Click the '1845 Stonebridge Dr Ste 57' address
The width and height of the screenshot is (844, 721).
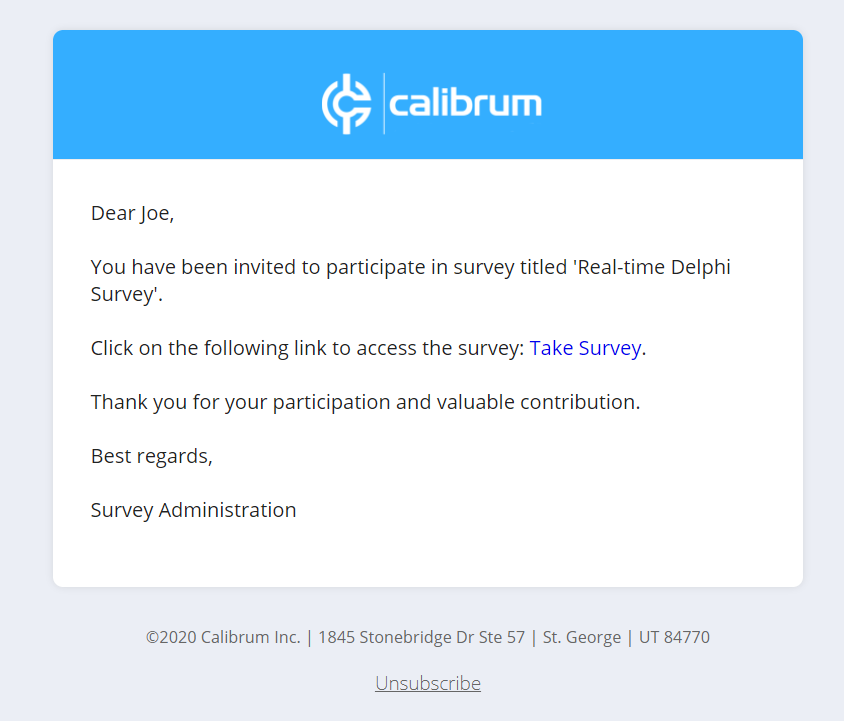pyautogui.click(x=421, y=637)
